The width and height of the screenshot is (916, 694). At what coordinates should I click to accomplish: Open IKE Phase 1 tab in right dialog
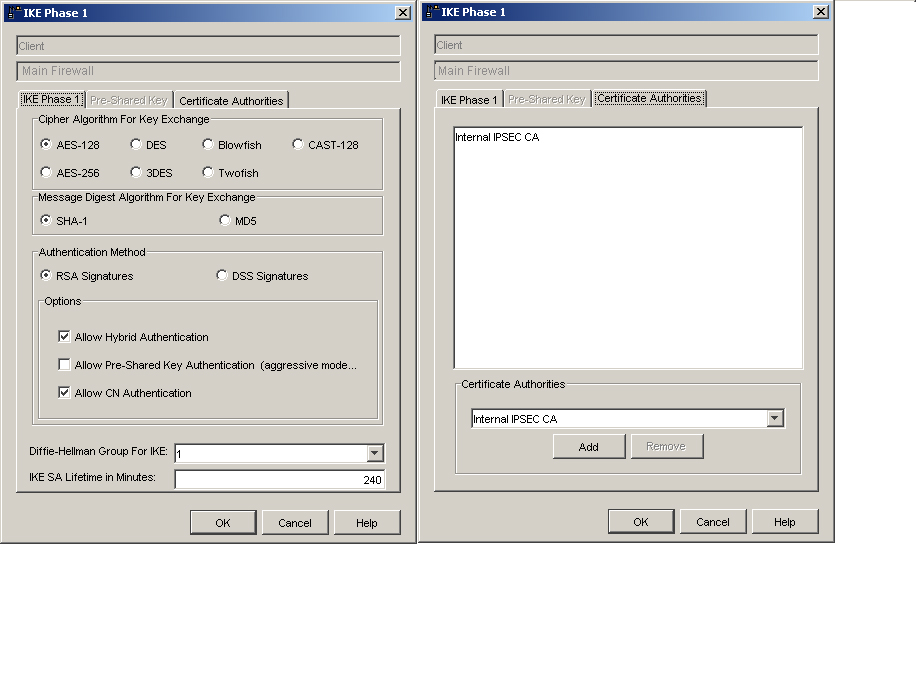tap(466, 100)
